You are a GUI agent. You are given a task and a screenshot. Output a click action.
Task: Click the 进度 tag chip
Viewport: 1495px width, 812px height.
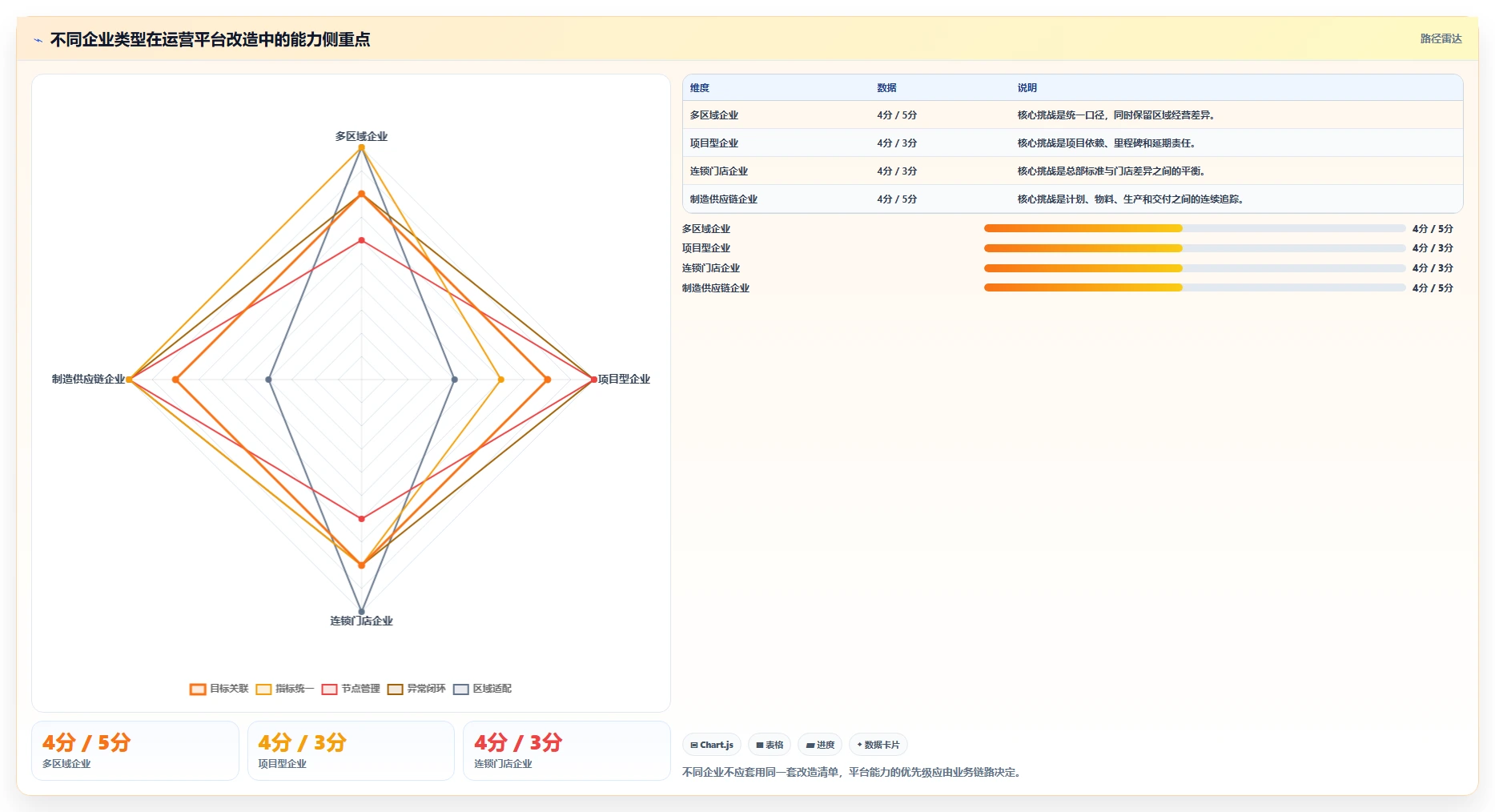point(820,745)
